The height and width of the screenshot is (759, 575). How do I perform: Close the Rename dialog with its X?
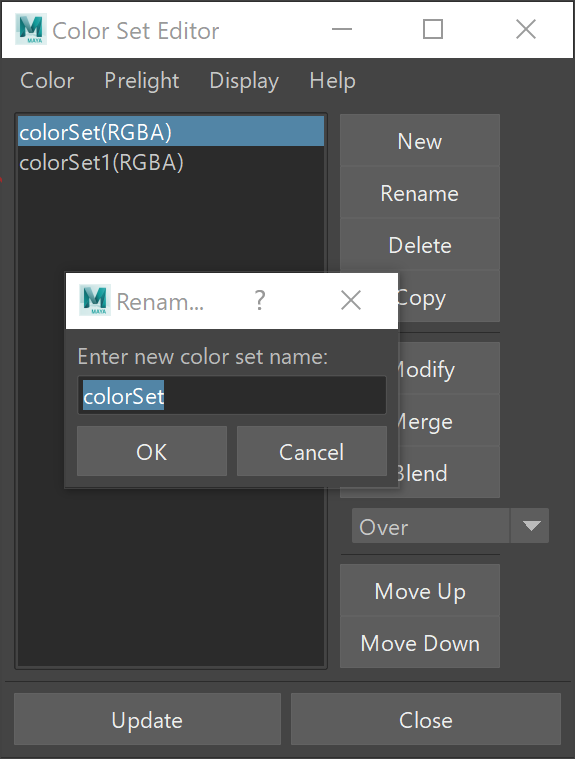350,300
